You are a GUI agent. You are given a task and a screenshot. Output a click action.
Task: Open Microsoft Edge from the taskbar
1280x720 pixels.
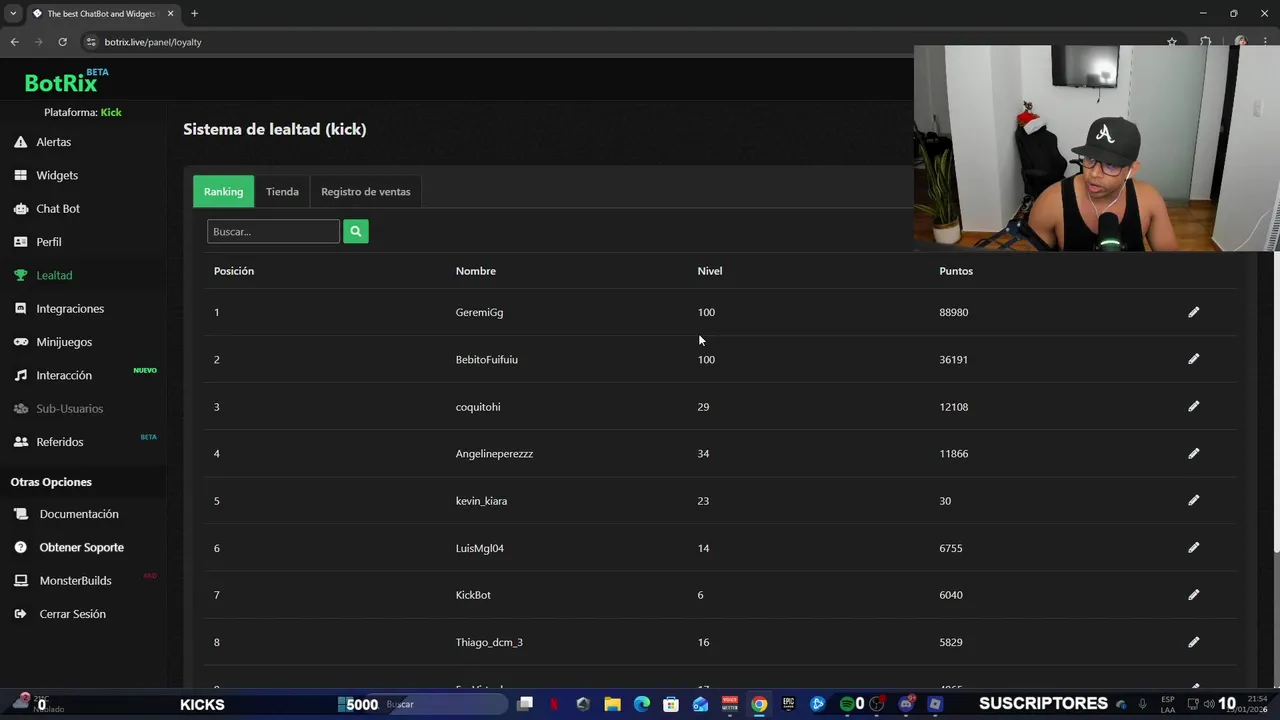(x=641, y=704)
